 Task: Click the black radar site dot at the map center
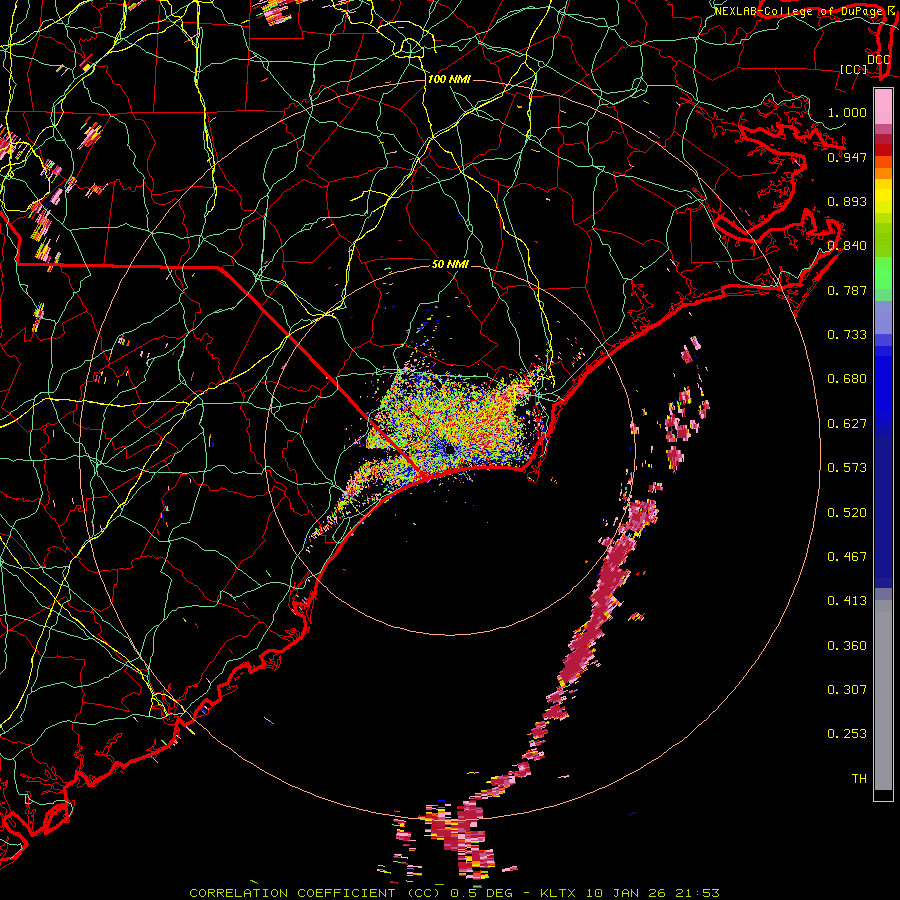coord(449,449)
